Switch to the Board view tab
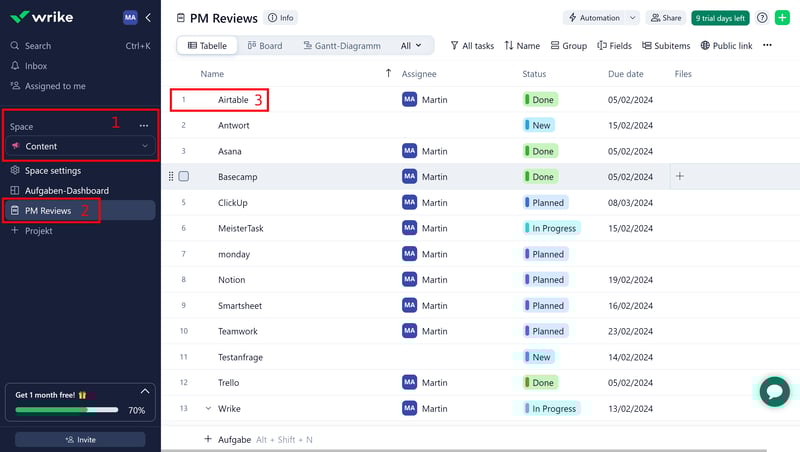Image resolution: width=800 pixels, height=452 pixels. [265, 45]
